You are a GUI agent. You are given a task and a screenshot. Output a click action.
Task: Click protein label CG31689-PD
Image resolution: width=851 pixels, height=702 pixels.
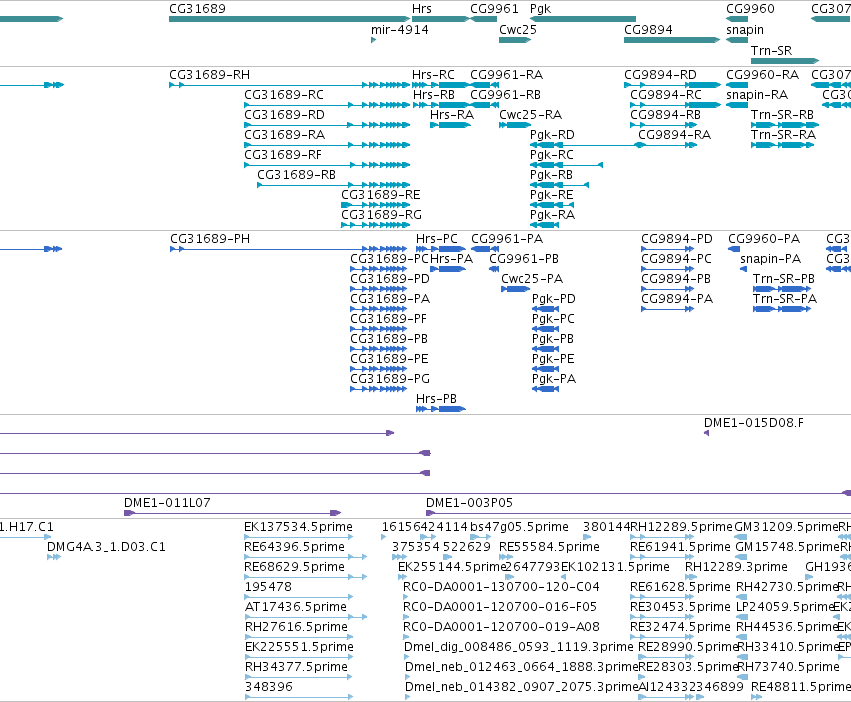pyautogui.click(x=390, y=279)
